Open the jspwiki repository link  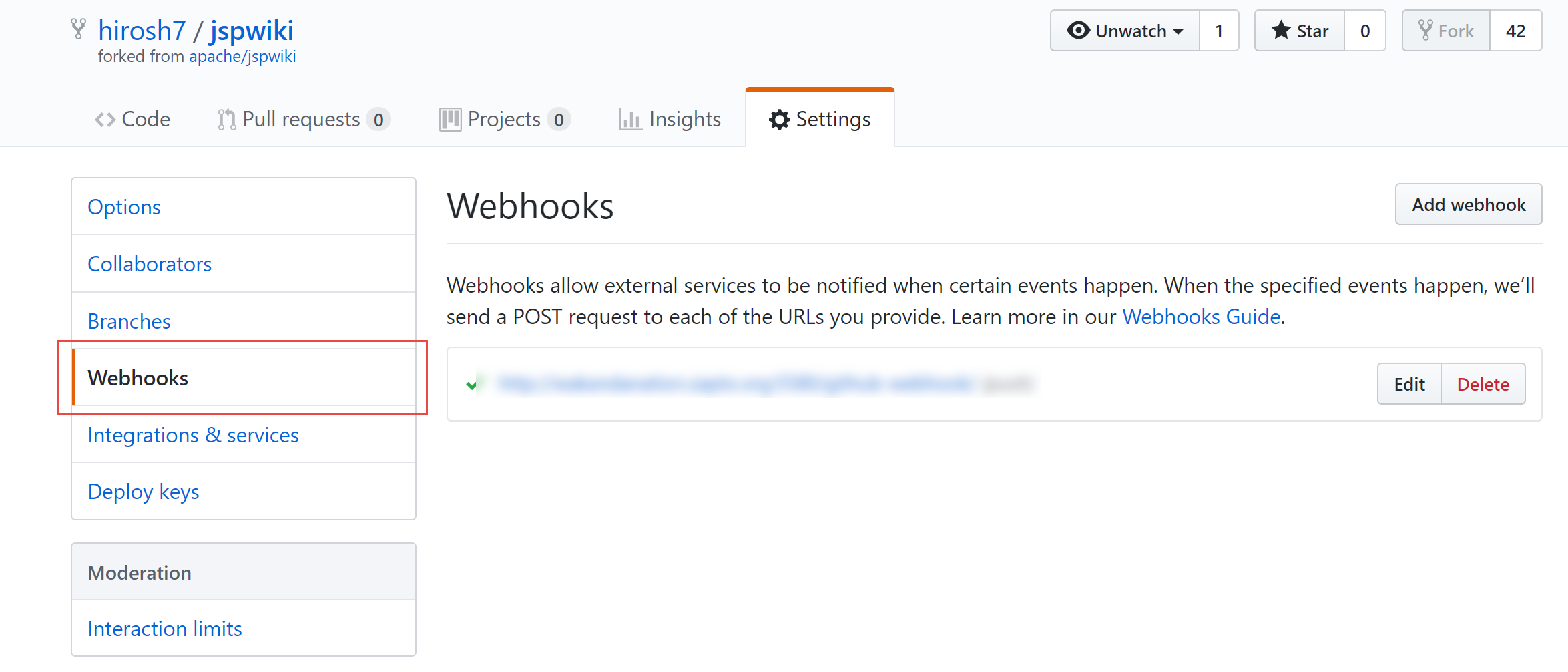252,31
